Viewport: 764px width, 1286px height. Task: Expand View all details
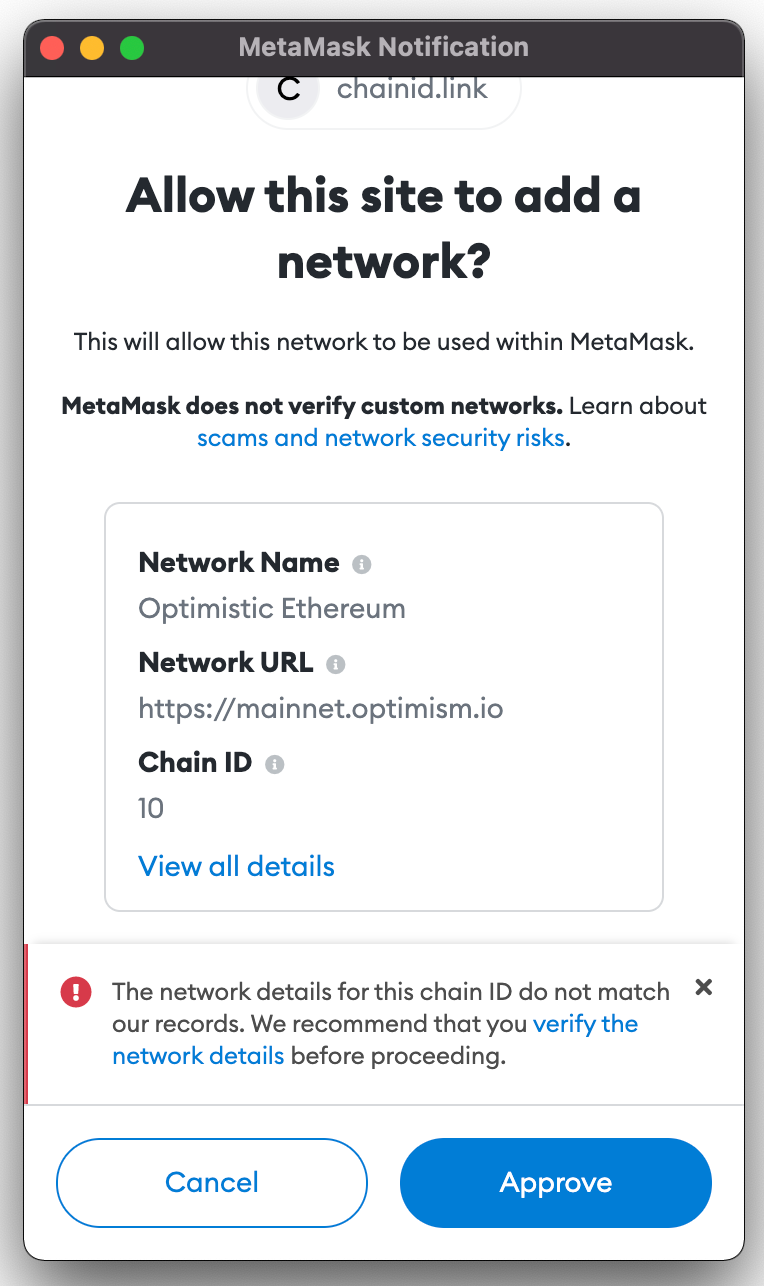pyautogui.click(x=236, y=866)
